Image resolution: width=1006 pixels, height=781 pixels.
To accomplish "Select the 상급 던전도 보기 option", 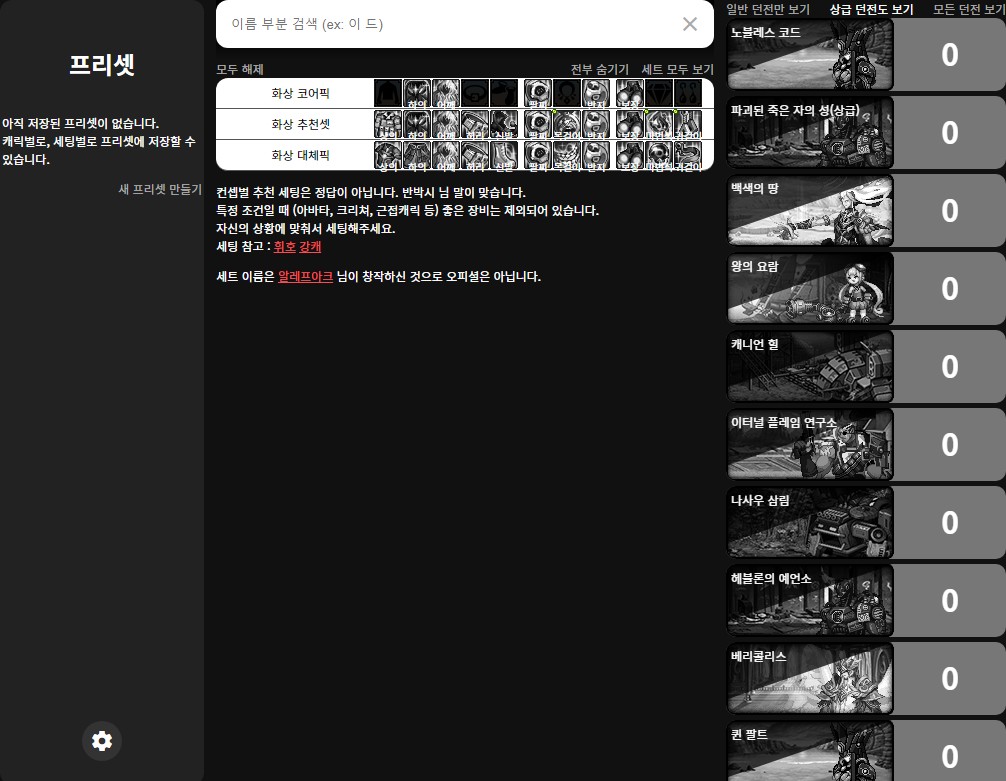I will (x=871, y=9).
